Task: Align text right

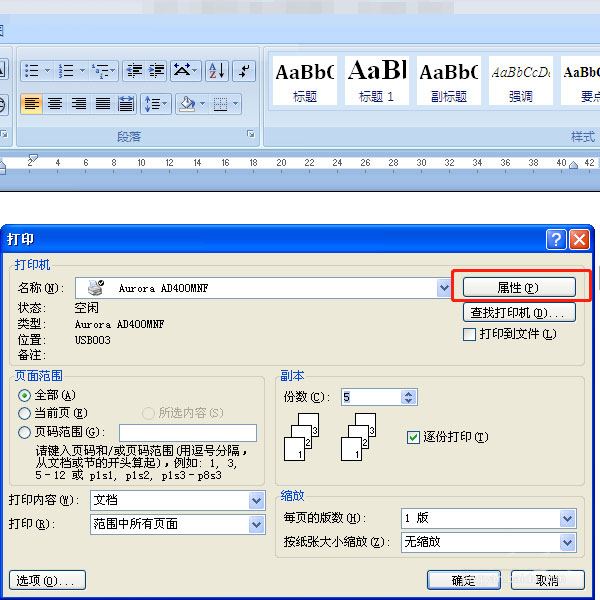Action: point(79,104)
